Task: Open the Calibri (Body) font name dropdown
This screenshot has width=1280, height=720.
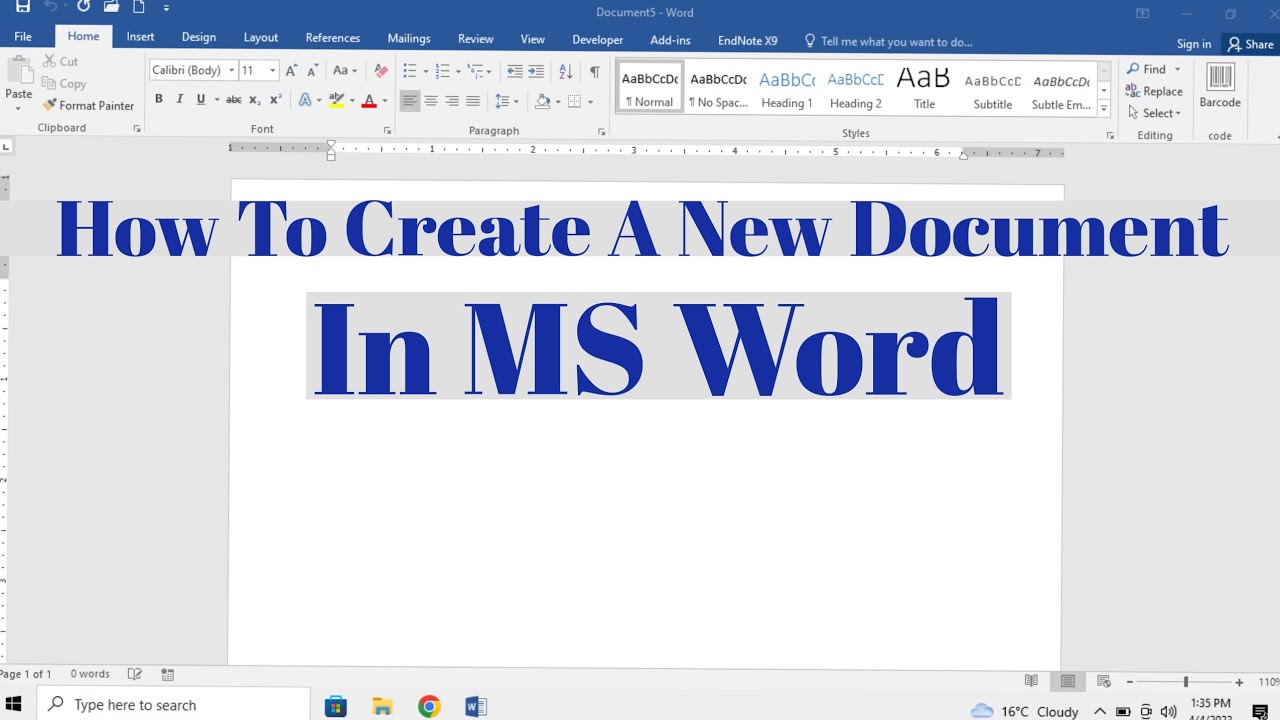Action: pos(231,71)
